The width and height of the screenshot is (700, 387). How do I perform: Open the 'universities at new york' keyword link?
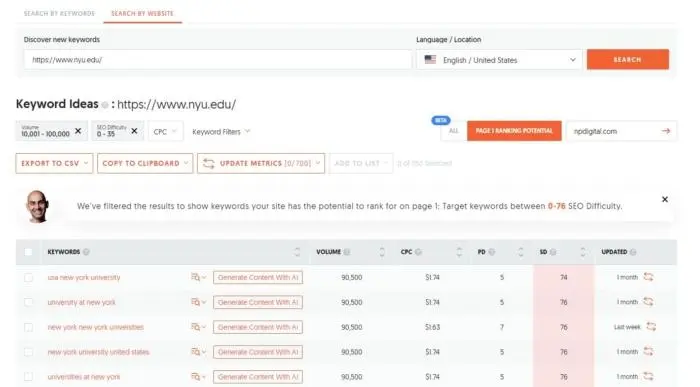point(84,377)
